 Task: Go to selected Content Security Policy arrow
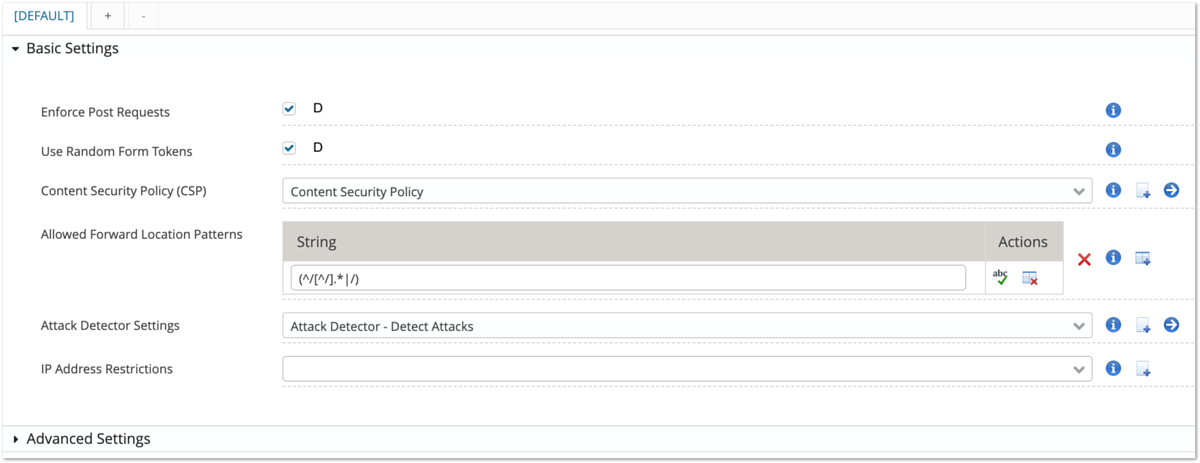(x=1172, y=190)
